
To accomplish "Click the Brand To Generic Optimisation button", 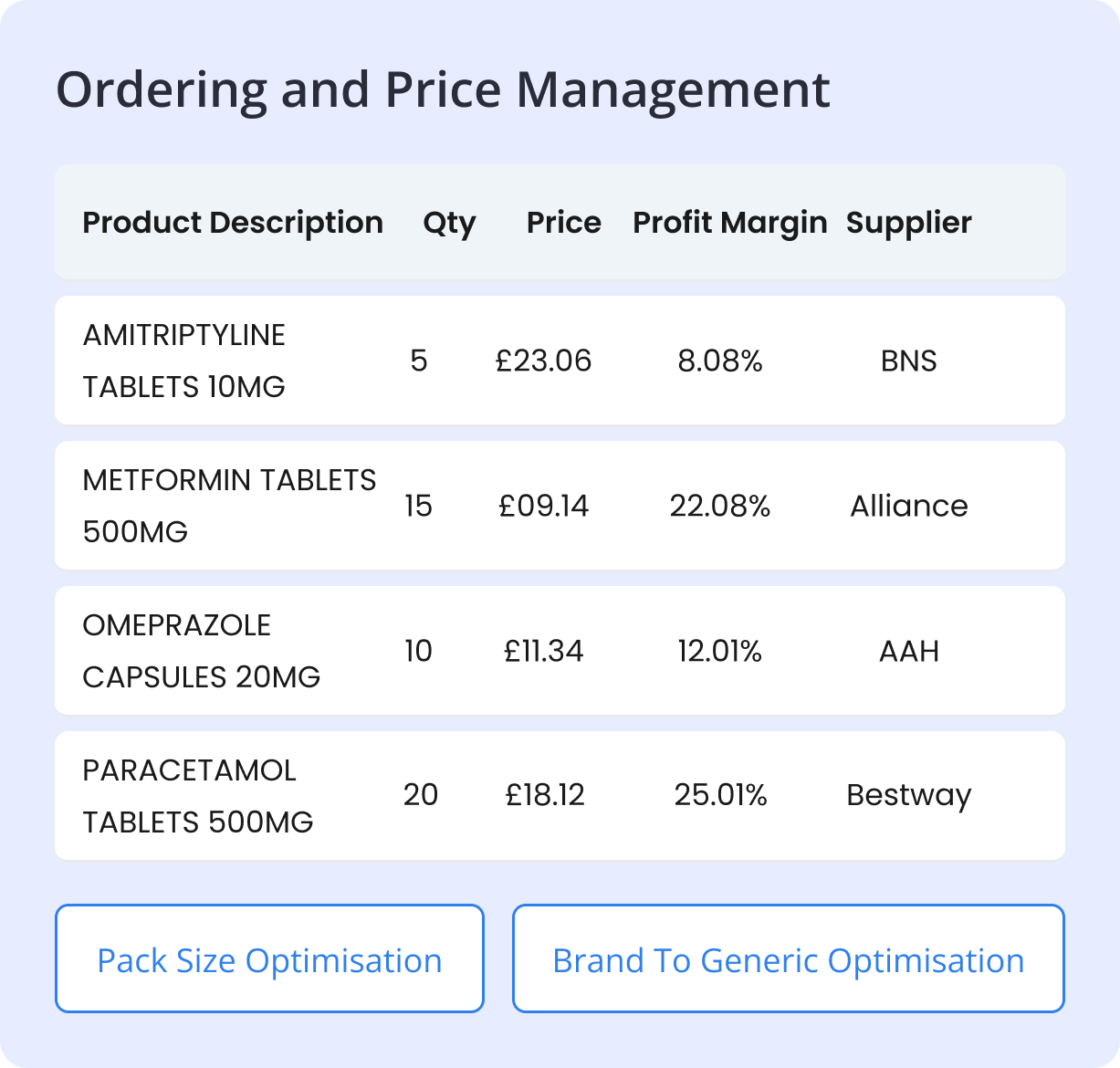I will 788,958.
